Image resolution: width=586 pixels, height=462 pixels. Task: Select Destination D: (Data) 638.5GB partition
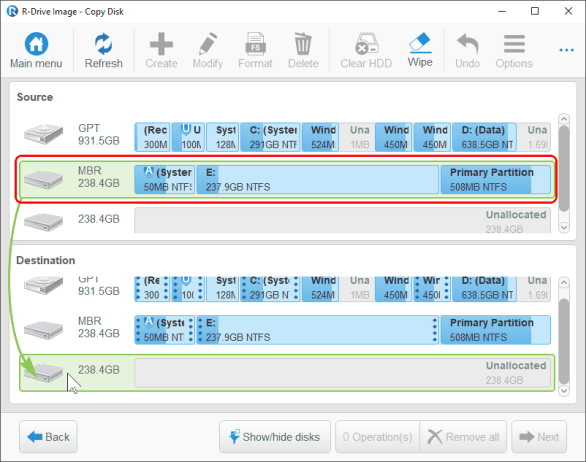point(484,288)
